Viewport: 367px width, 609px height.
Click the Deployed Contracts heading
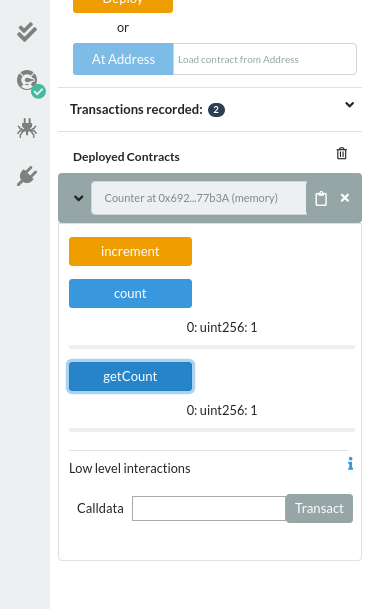126,157
